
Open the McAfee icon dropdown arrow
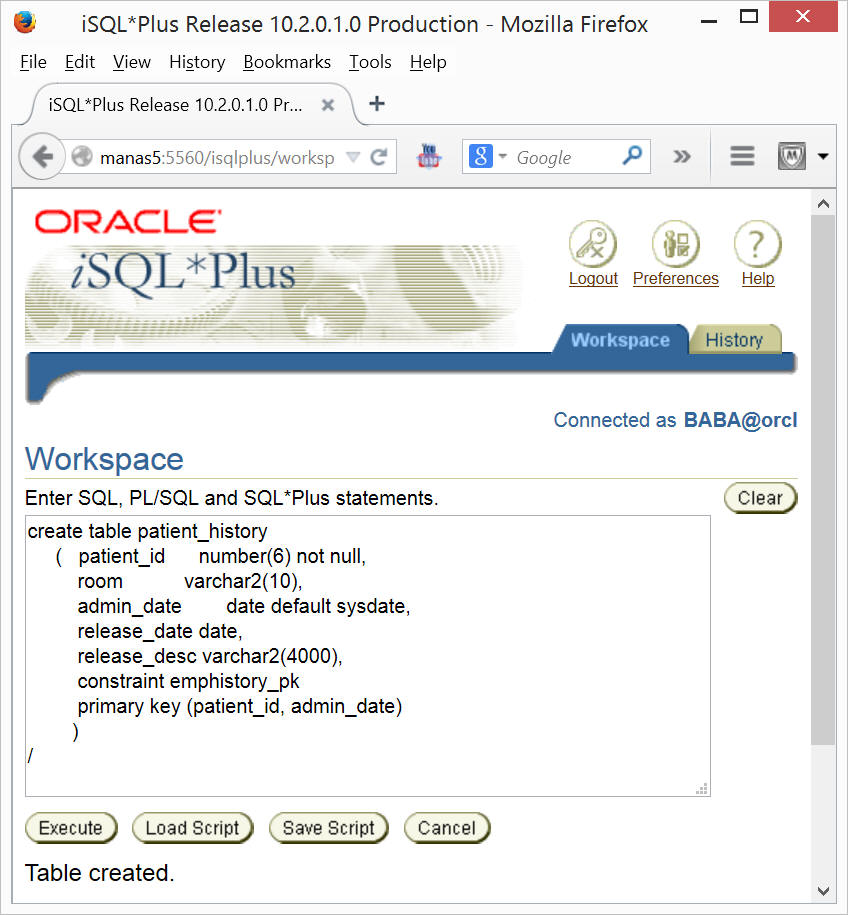click(823, 156)
